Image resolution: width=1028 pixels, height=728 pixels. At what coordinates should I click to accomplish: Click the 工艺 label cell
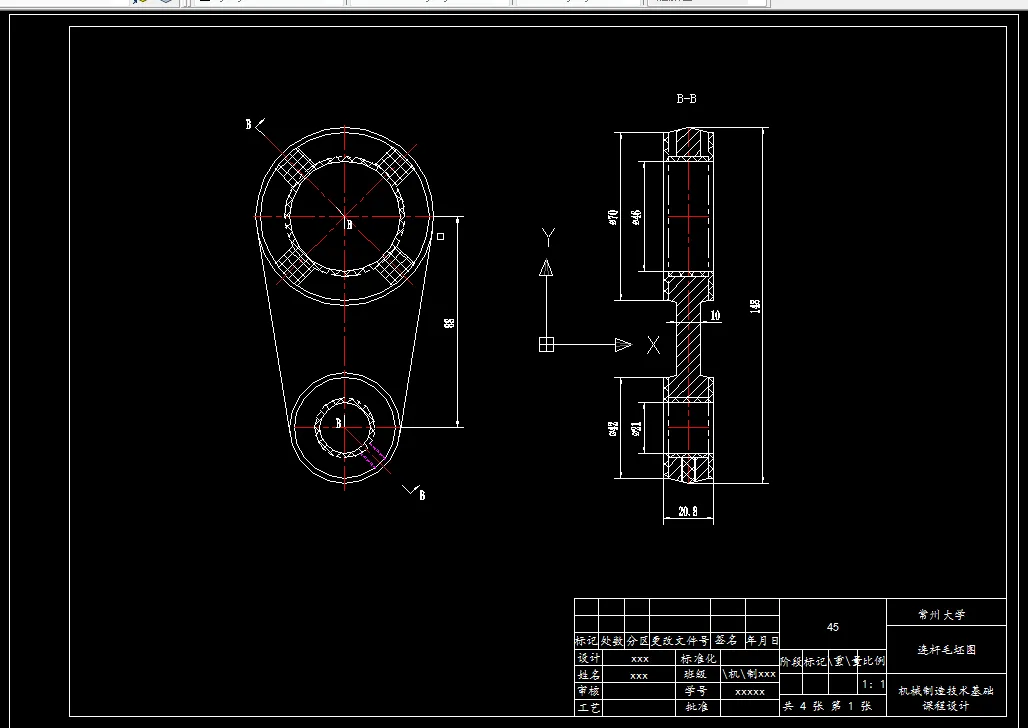click(588, 708)
